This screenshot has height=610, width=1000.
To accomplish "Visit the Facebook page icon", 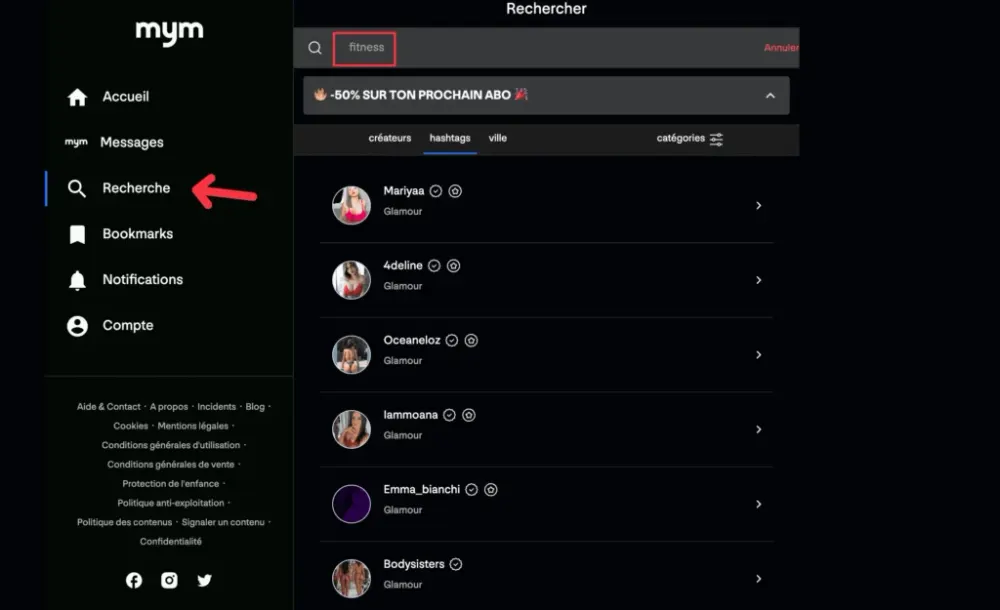I will click(x=134, y=580).
